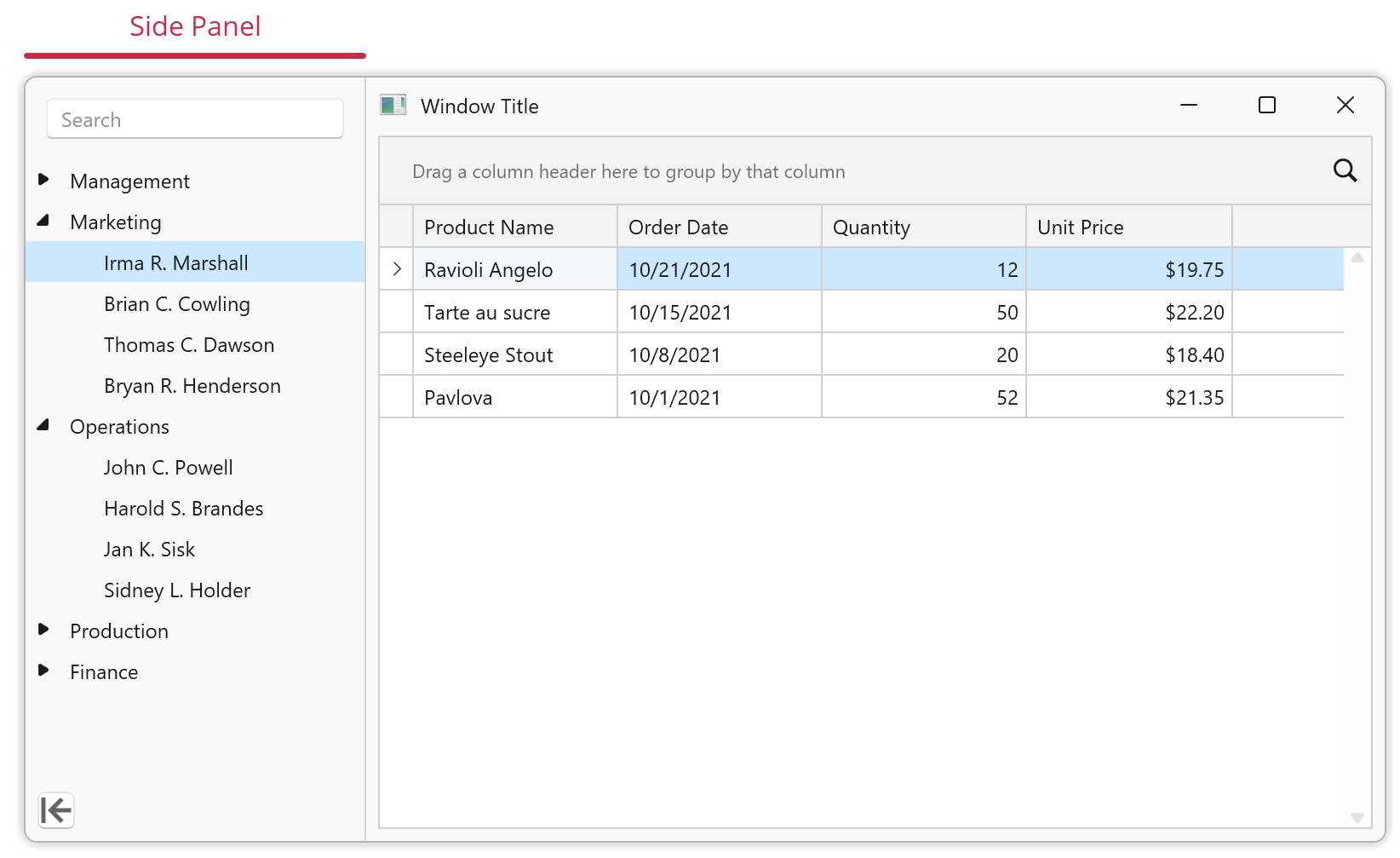The height and width of the screenshot is (858, 1400).
Task: Switch to the Side Panel tab
Action: [195, 27]
